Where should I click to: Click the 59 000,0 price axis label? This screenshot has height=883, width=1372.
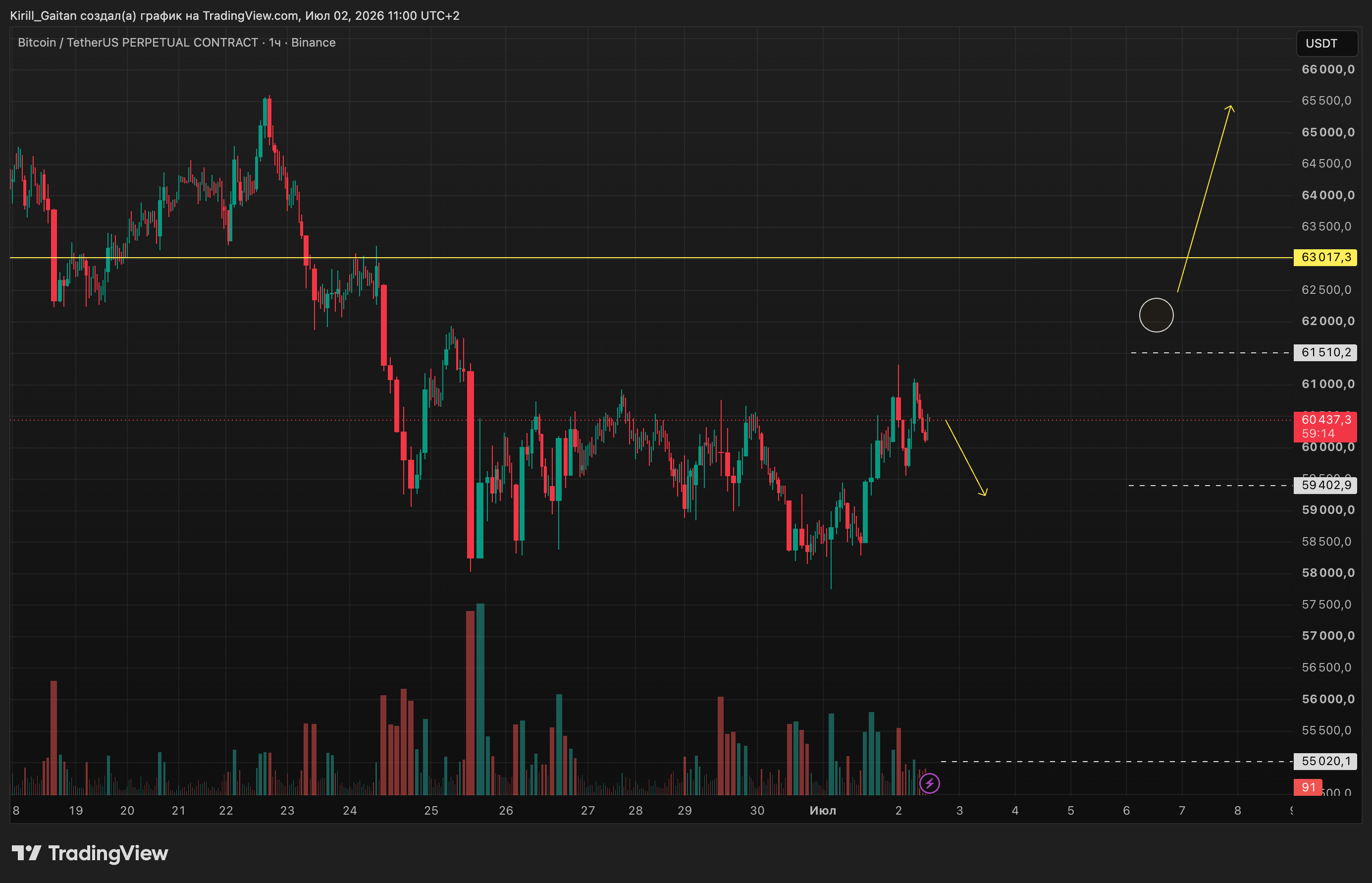pos(1328,510)
